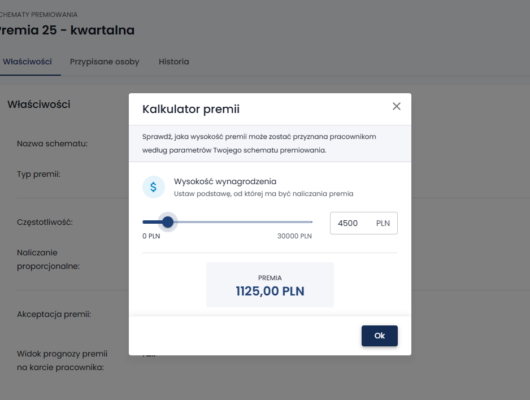Click the dollar sign salary icon

point(153,187)
